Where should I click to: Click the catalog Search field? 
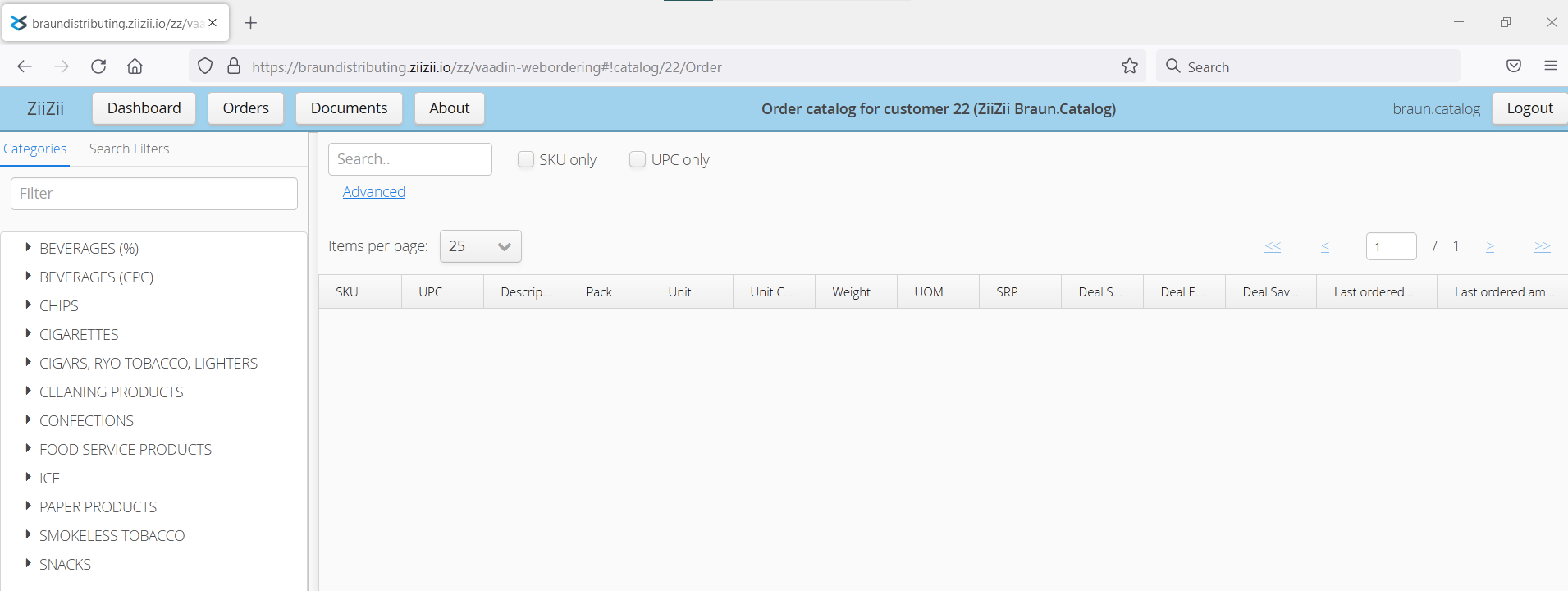tap(410, 159)
